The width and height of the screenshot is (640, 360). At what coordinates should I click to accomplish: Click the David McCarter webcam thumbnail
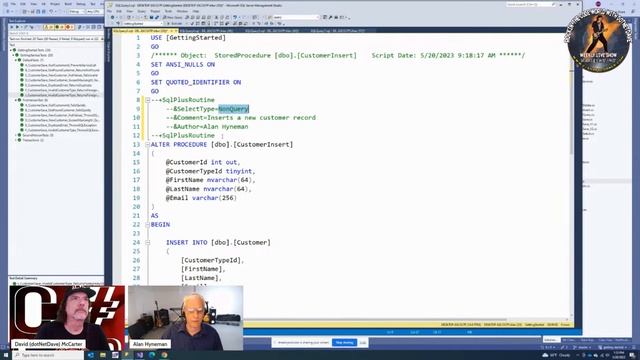67,318
